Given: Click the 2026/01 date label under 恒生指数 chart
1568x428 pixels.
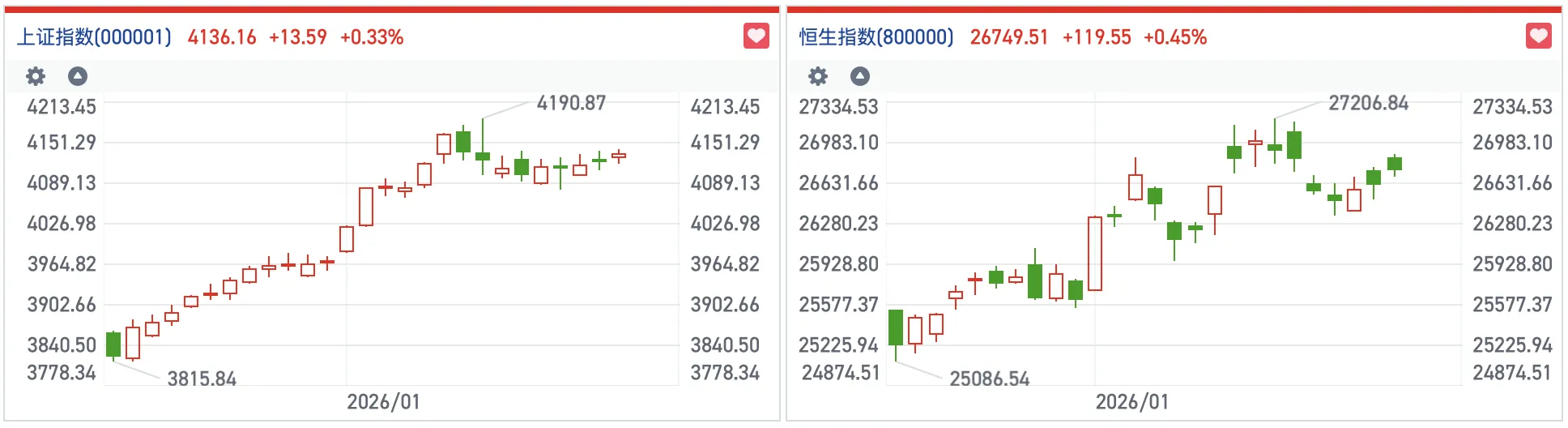Looking at the screenshot, I should 1131,402.
